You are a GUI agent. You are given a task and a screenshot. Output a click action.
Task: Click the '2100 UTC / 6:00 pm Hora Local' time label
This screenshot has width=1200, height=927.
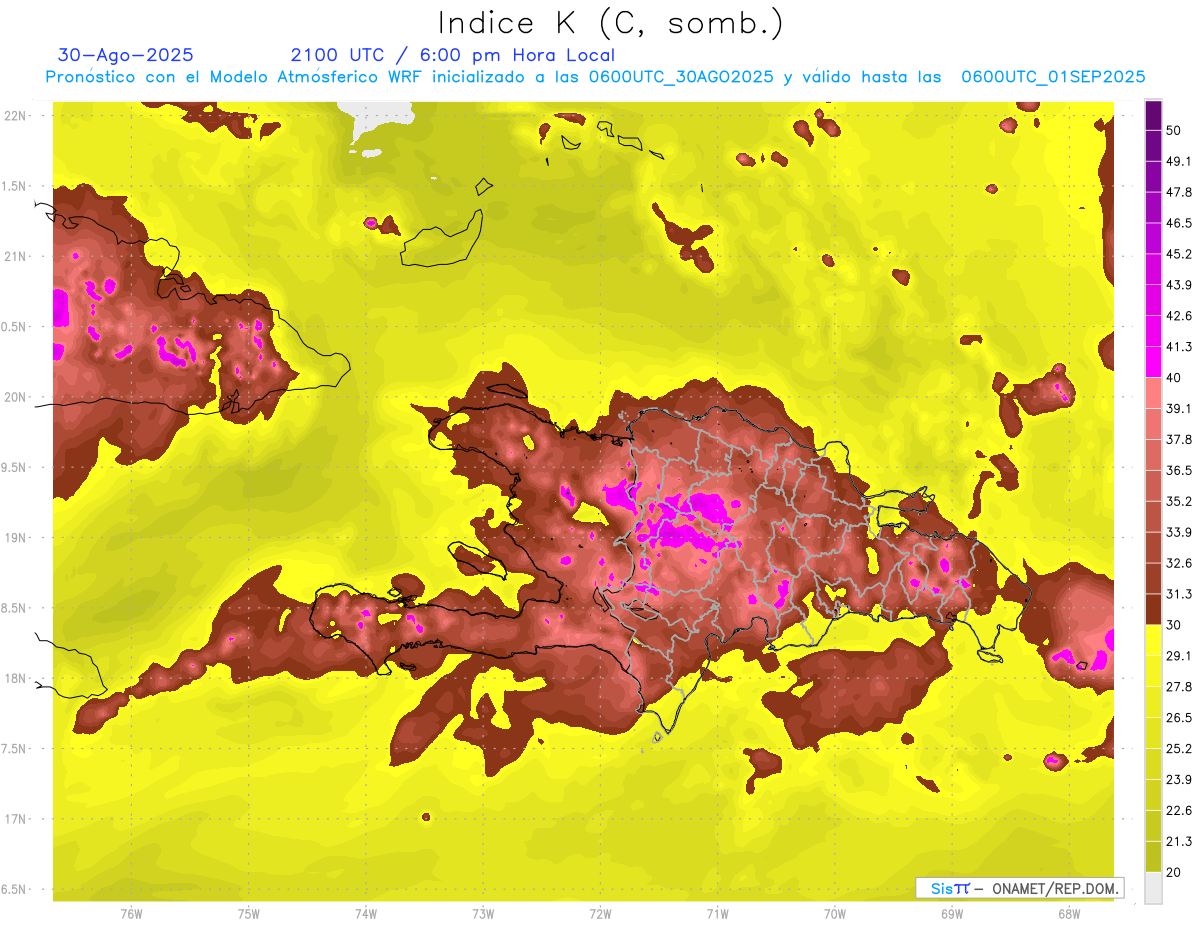click(x=453, y=55)
